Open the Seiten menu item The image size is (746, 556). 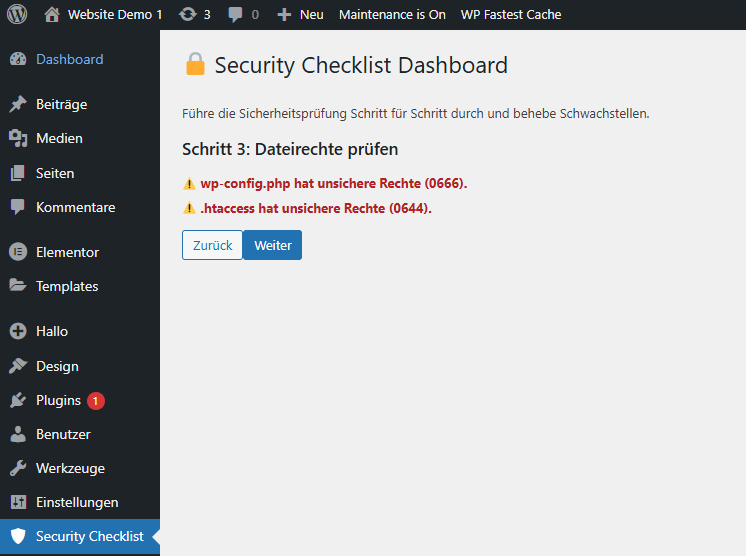click(x=55, y=173)
